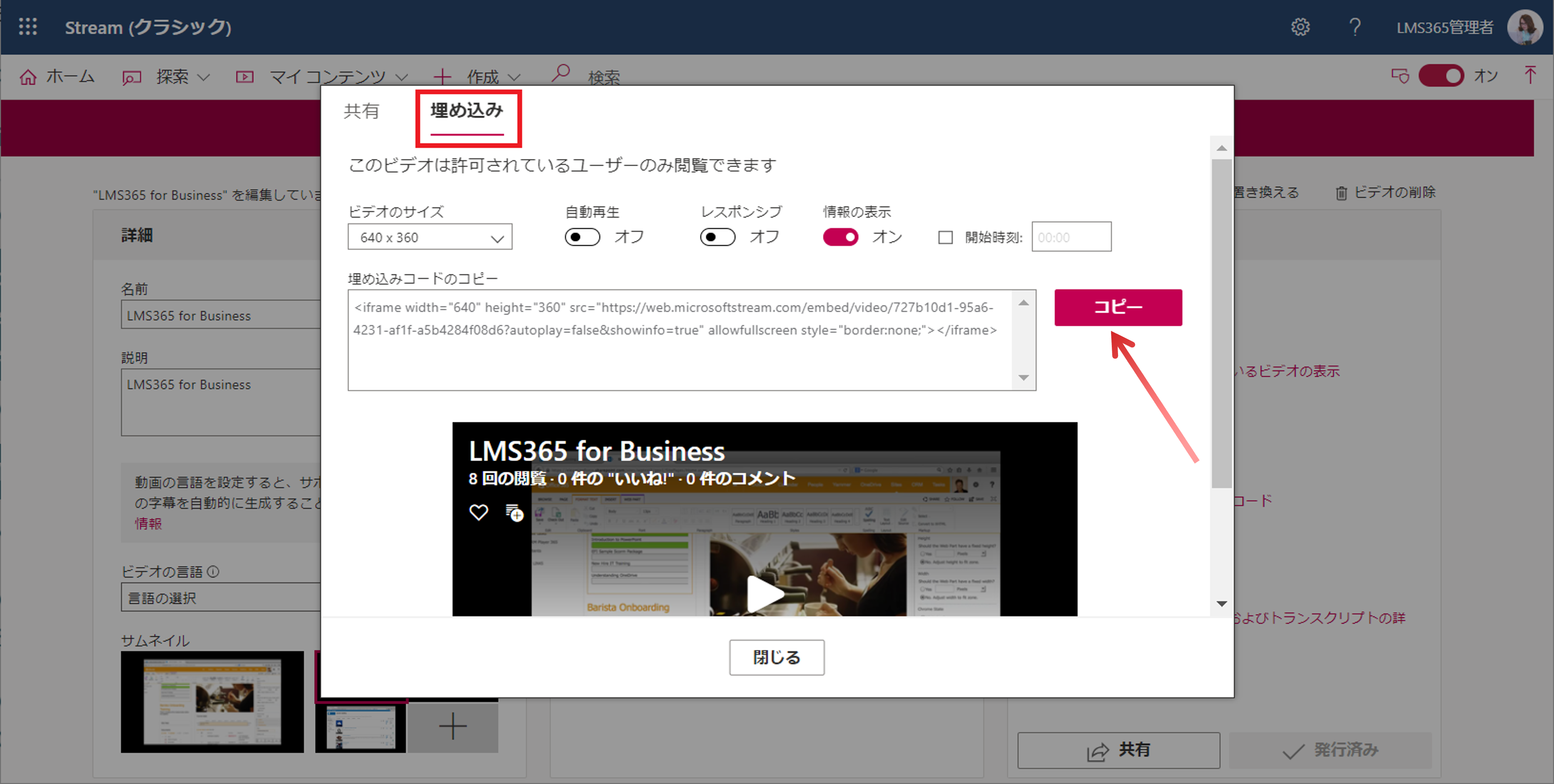Click the 共有 button at the bottom right
This screenshot has height=784, width=1554.
pos(1118,750)
